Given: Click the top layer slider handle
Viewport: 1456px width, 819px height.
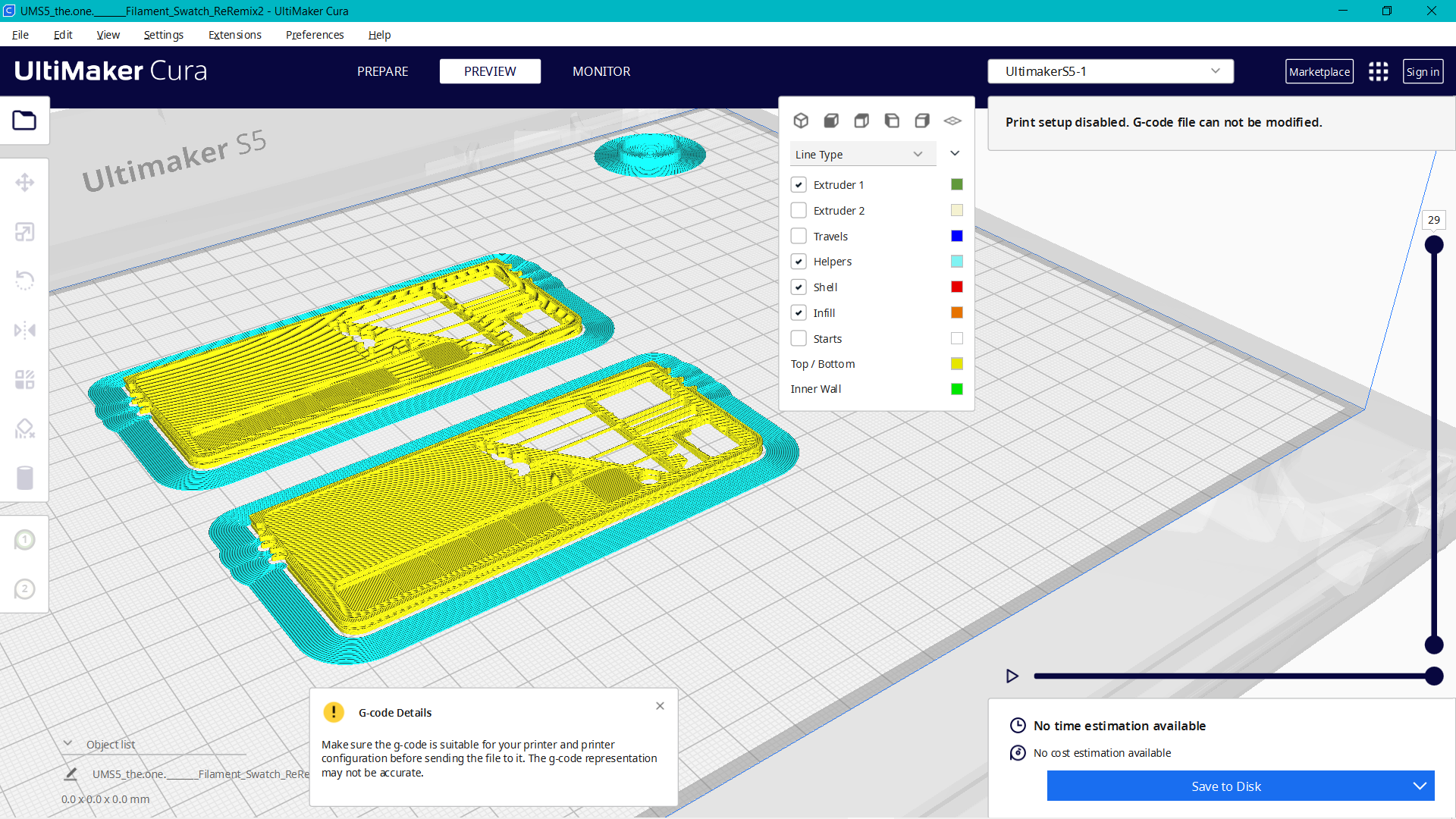Looking at the screenshot, I should pyautogui.click(x=1434, y=245).
